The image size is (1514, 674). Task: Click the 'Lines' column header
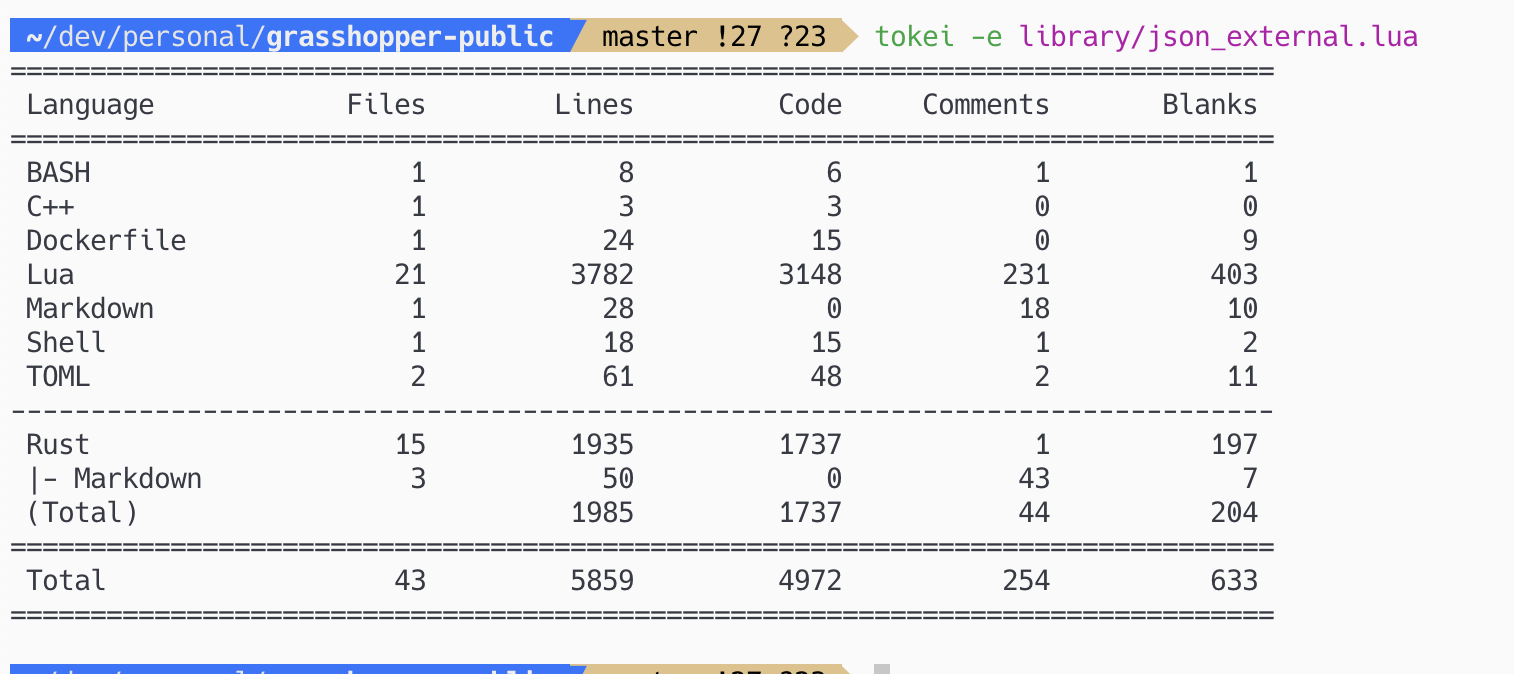point(594,105)
